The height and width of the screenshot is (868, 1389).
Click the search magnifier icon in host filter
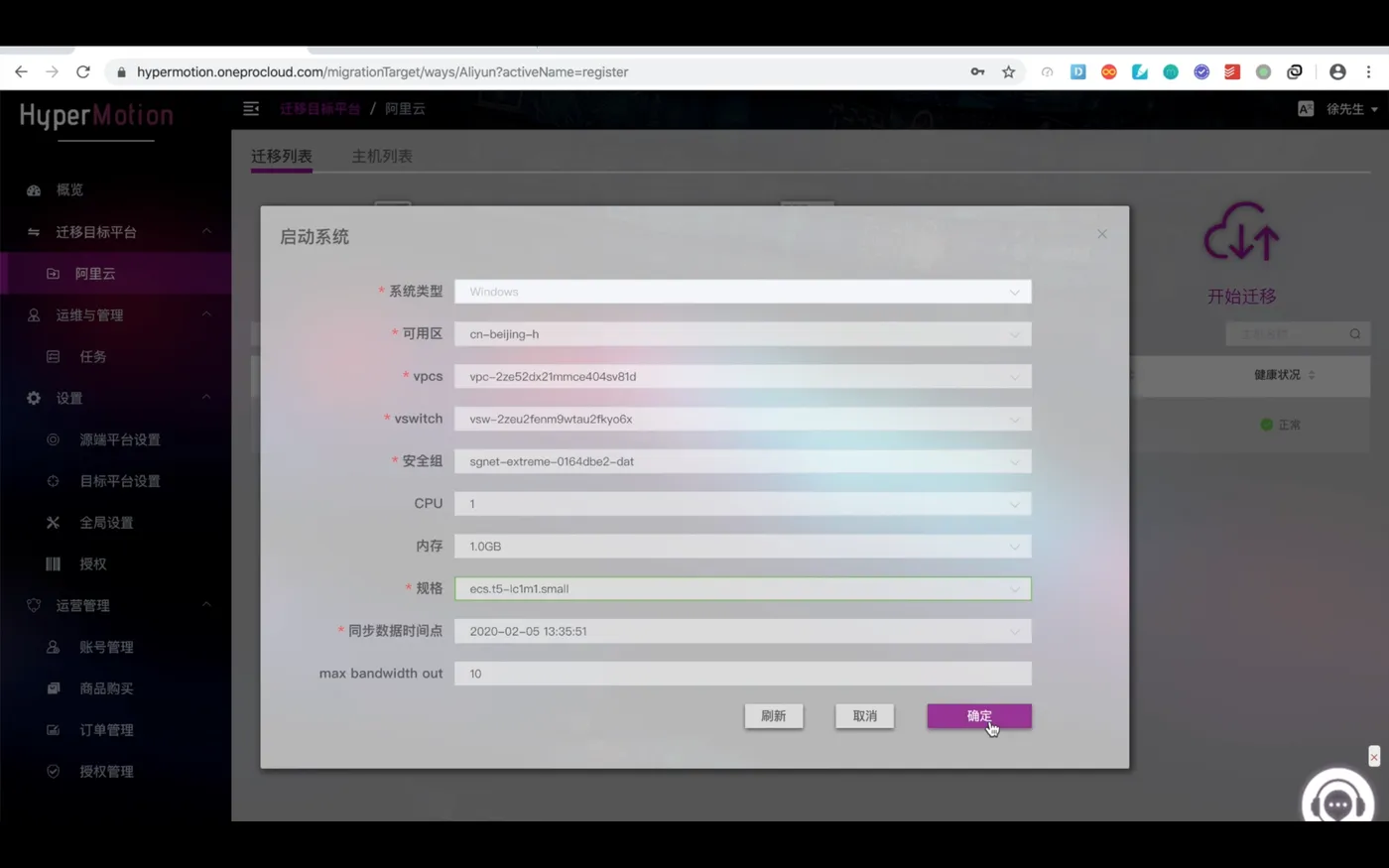(x=1354, y=334)
